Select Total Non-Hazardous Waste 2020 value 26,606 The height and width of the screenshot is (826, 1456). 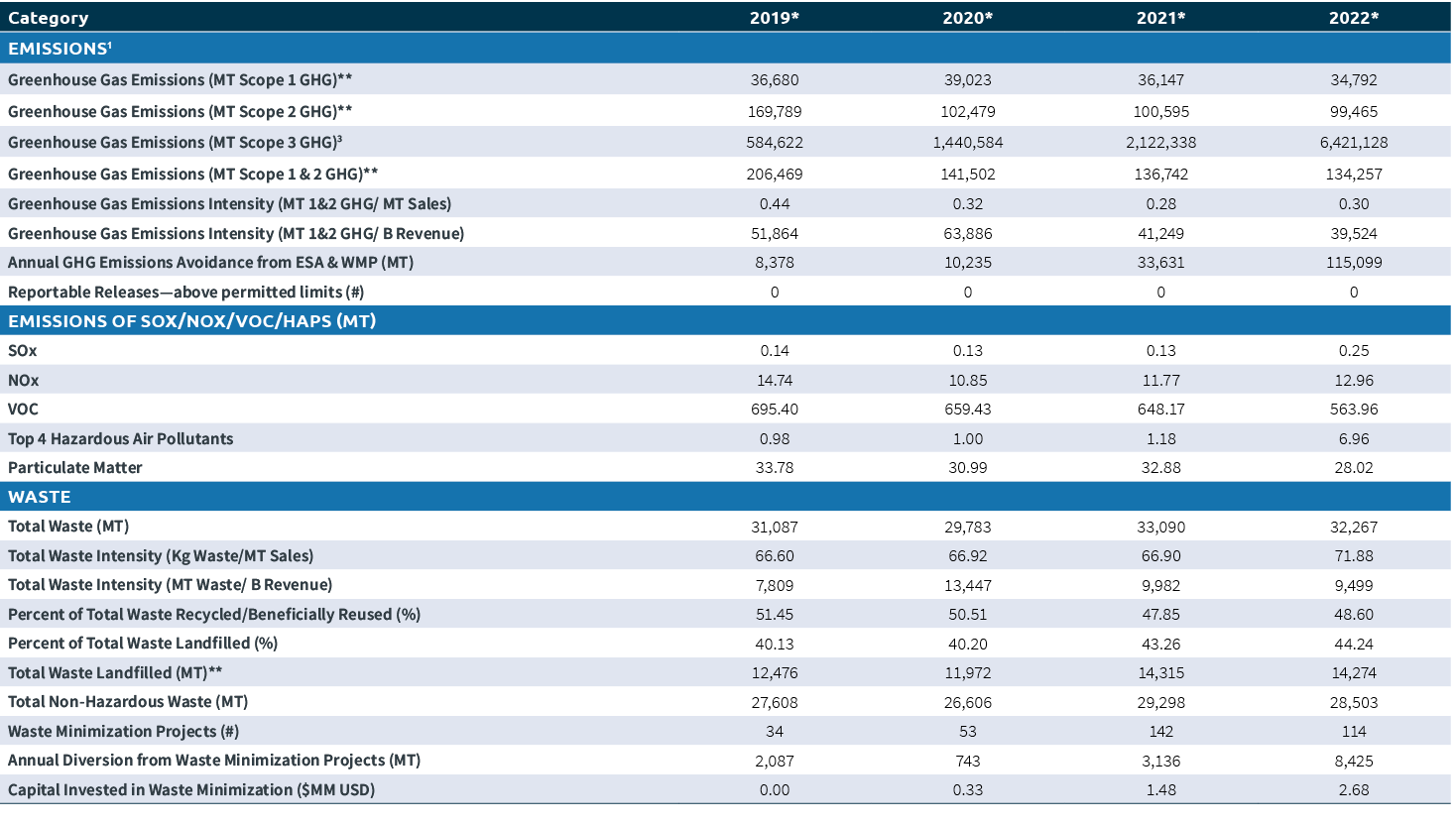tap(967, 703)
